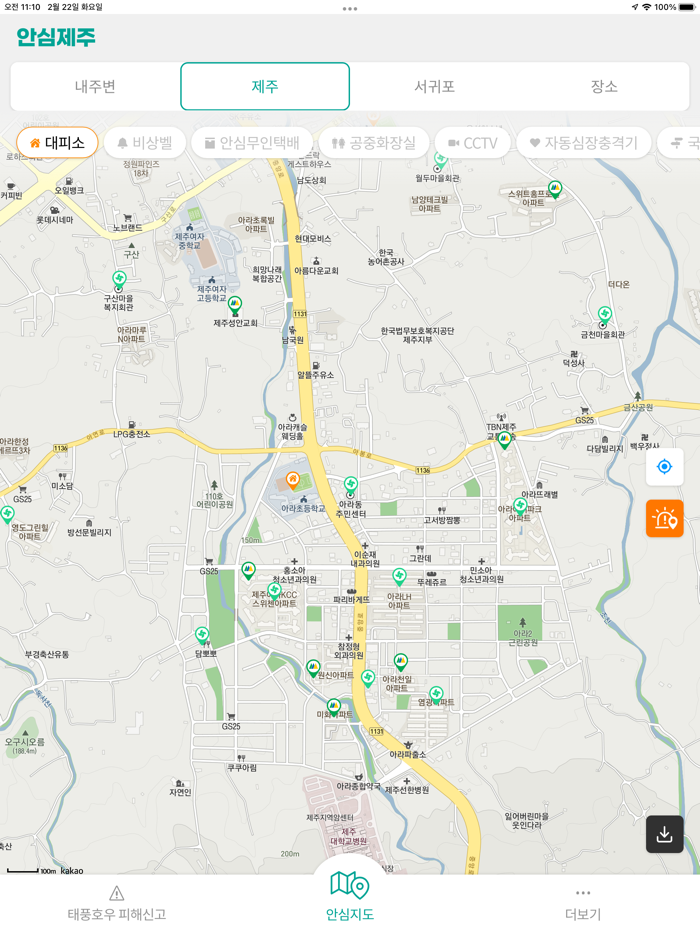Switch to the 내주변 tab
This screenshot has width=700, height=934.
click(95, 86)
